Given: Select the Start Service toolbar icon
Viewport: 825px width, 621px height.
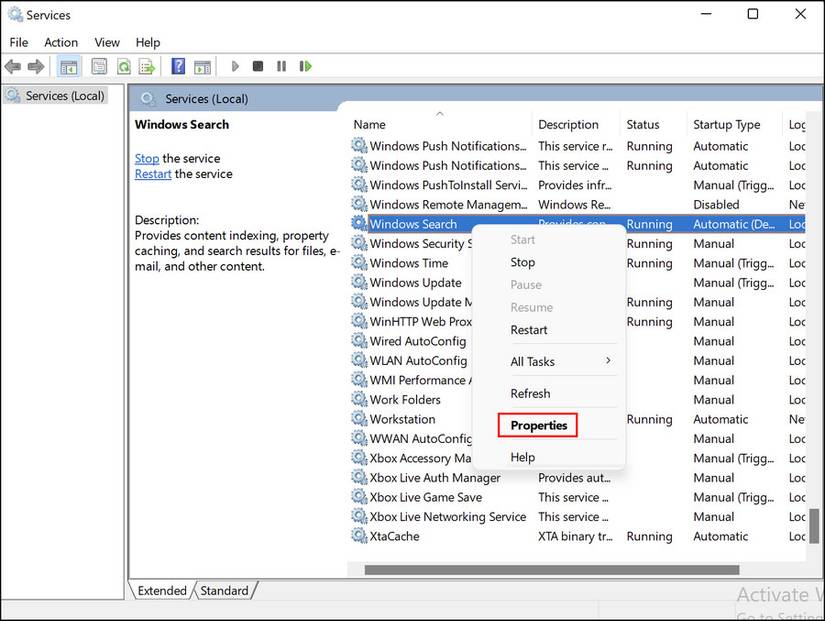Looking at the screenshot, I should click(234, 66).
